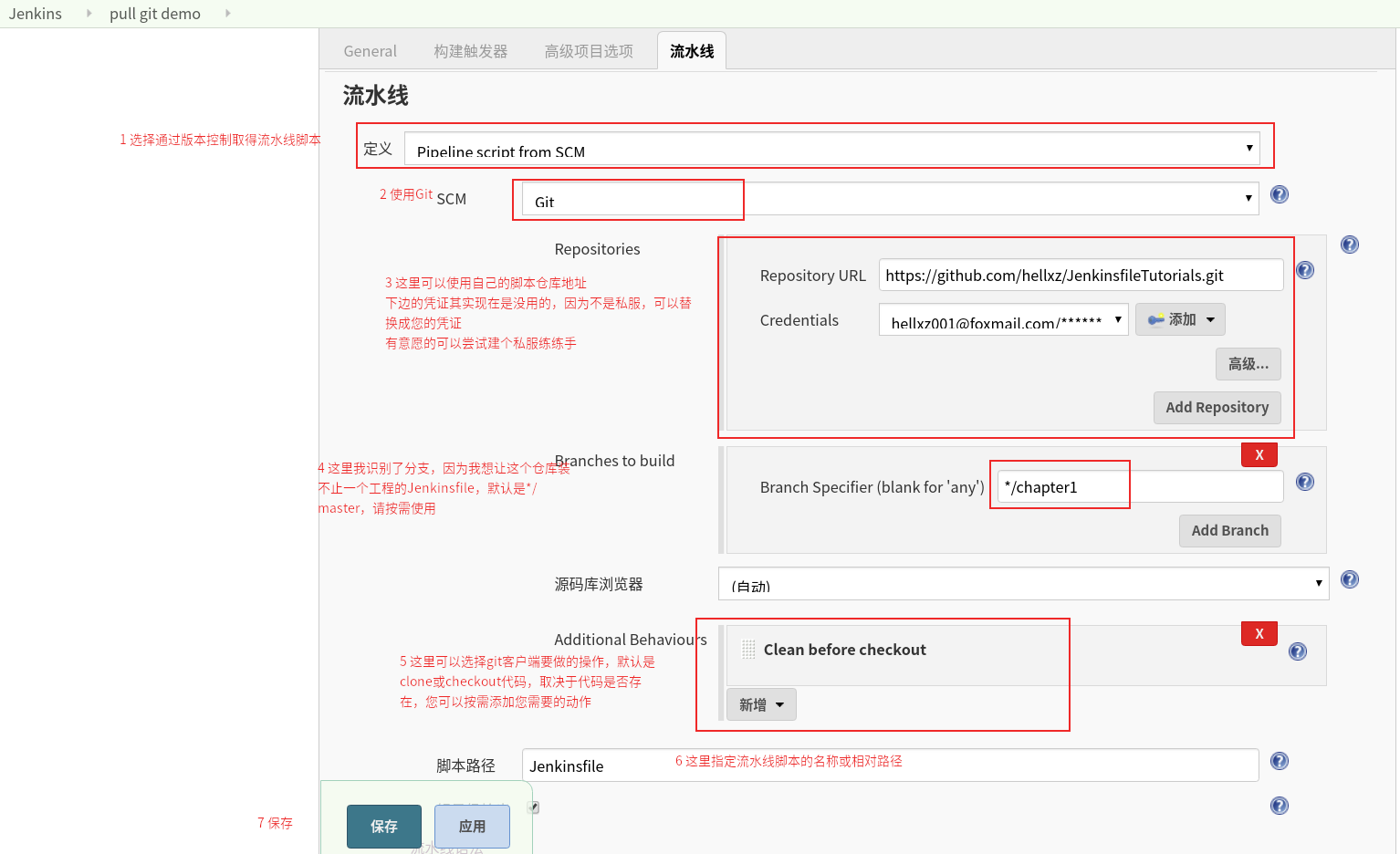Expand the 添加 credentials button menu
Image resolution: width=1400 pixels, height=854 pixels.
click(1180, 319)
